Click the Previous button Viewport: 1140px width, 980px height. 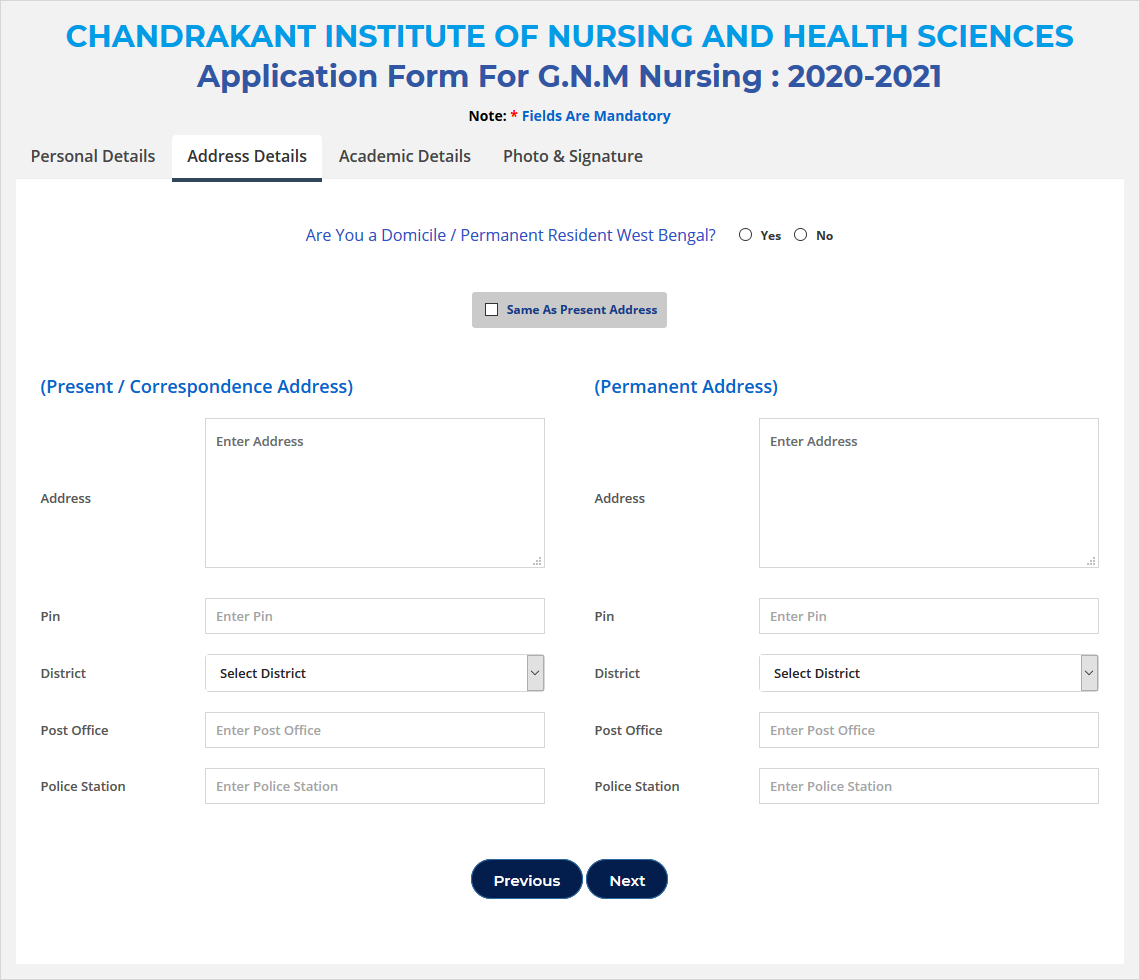[x=527, y=880]
